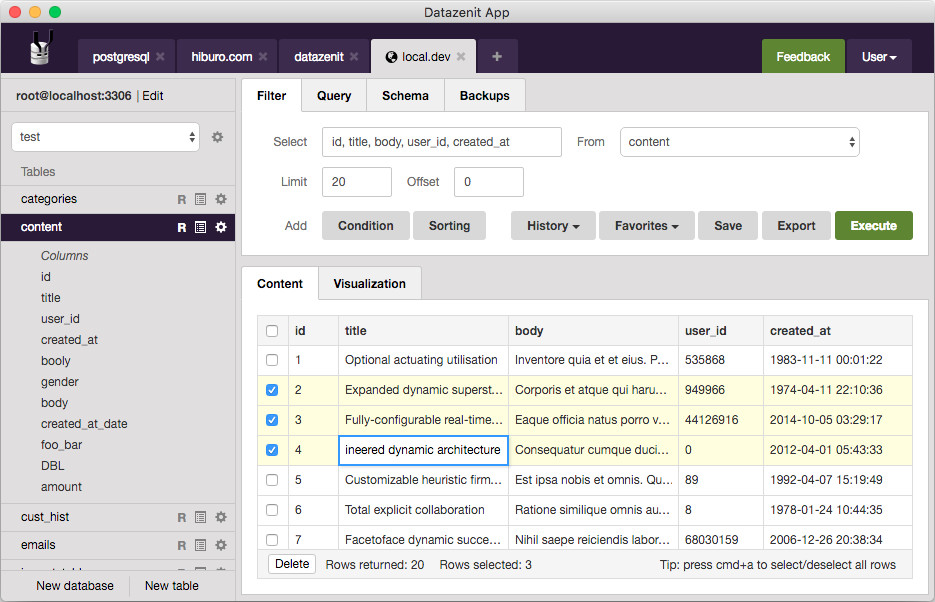Close the datazenit connection tab
The height and width of the screenshot is (602, 935).
pyautogui.click(x=354, y=57)
